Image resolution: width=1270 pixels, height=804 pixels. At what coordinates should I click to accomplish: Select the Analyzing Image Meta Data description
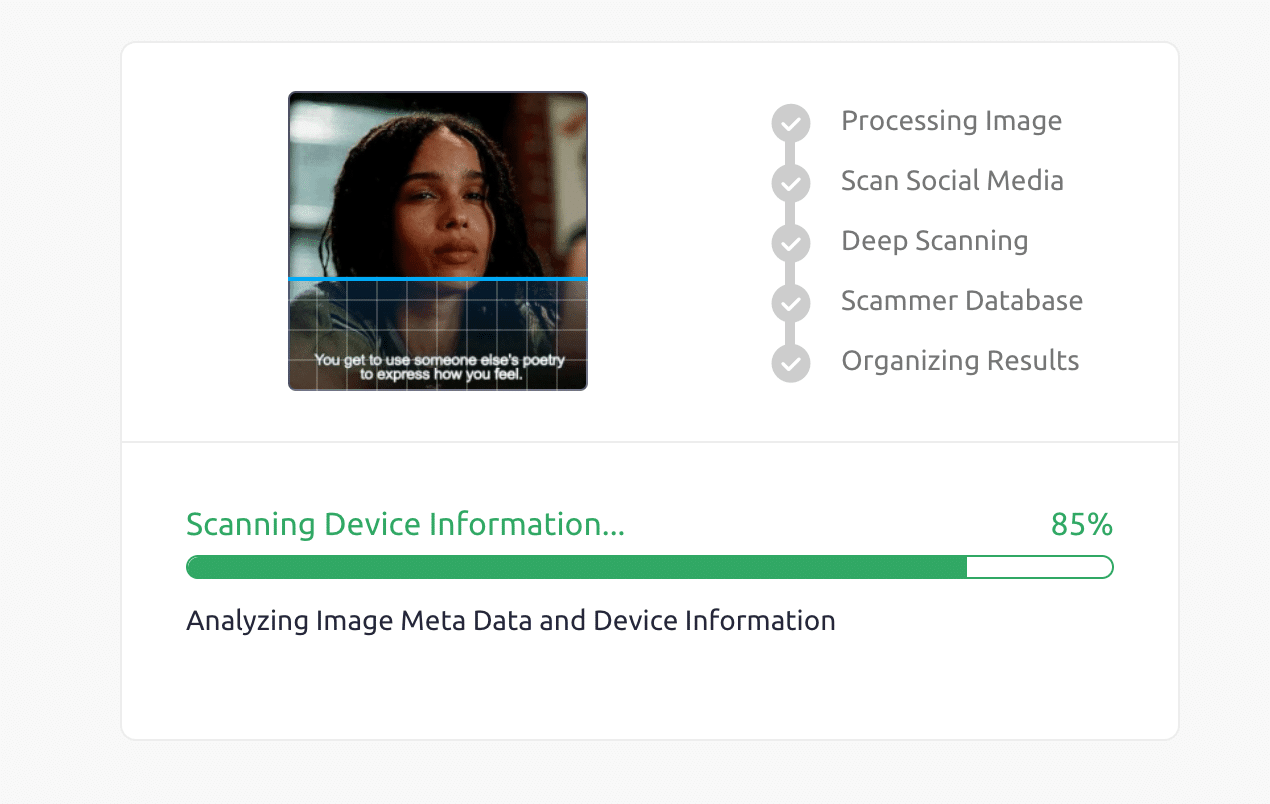coord(510,621)
